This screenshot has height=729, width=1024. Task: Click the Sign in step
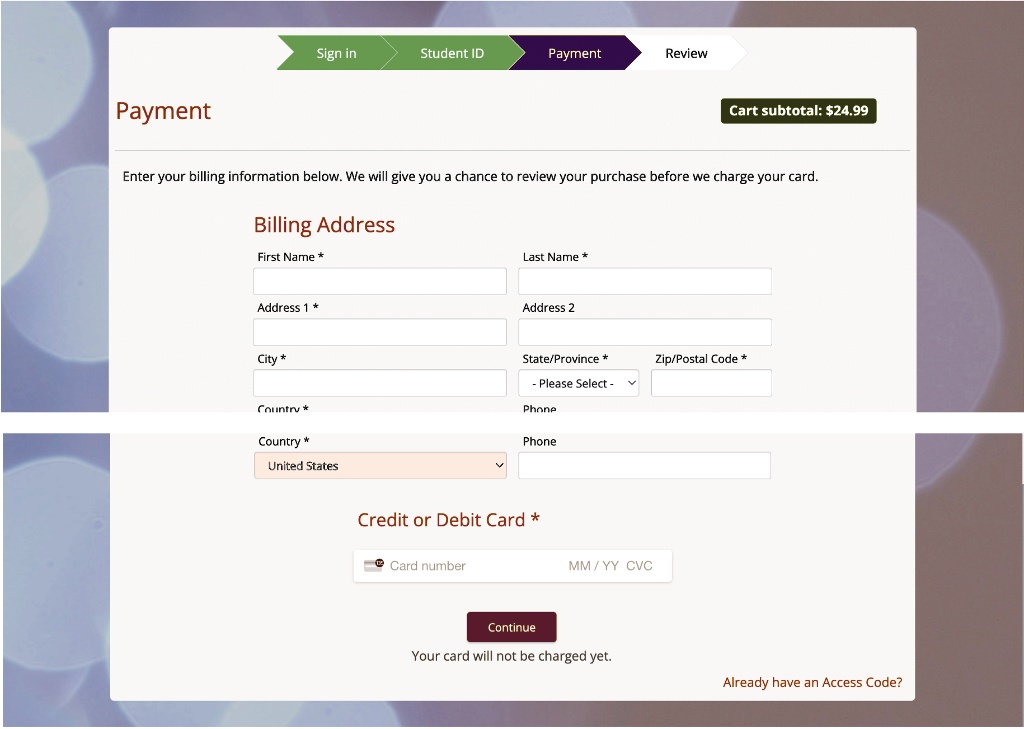click(336, 53)
